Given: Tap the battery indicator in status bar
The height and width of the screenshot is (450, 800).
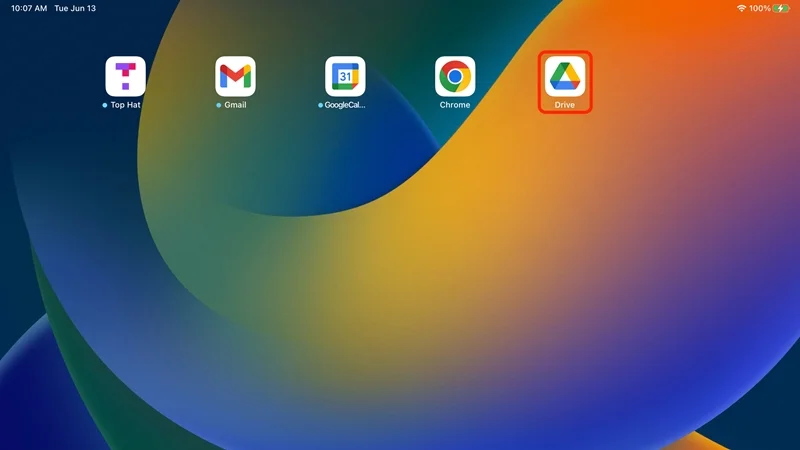Looking at the screenshot, I should 781,8.
